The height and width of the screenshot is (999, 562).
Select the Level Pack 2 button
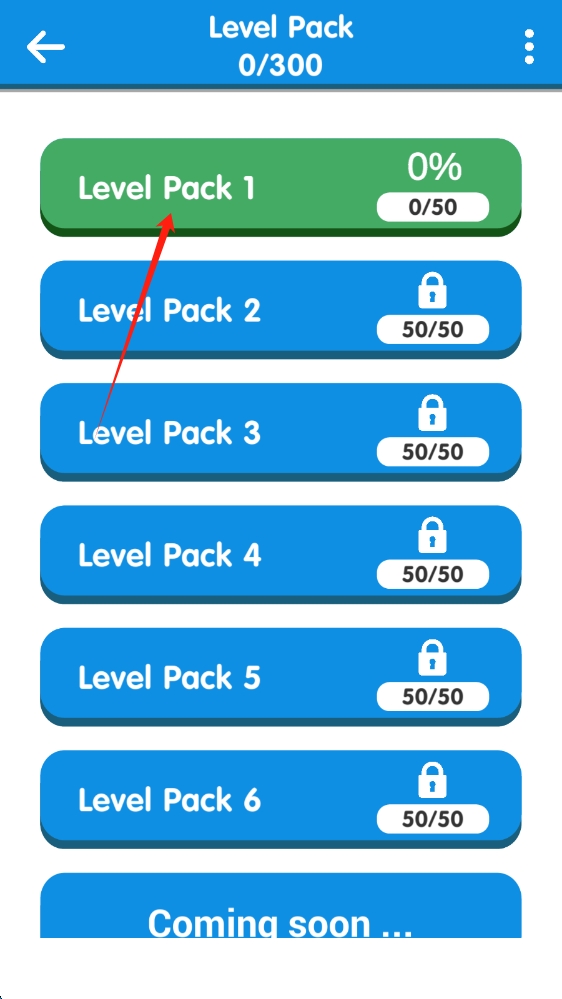[x=281, y=310]
